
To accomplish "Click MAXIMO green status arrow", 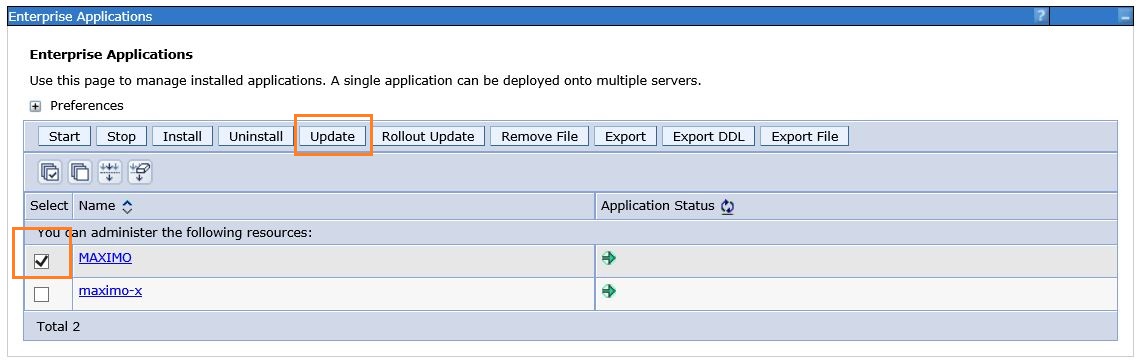I will 609,258.
